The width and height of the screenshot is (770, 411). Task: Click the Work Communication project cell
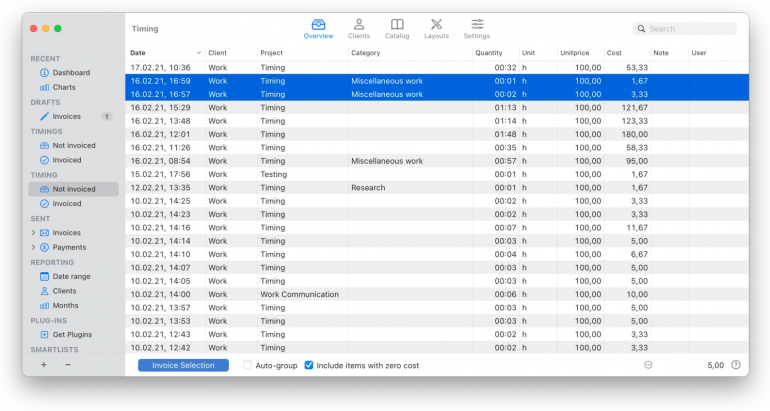click(300, 295)
